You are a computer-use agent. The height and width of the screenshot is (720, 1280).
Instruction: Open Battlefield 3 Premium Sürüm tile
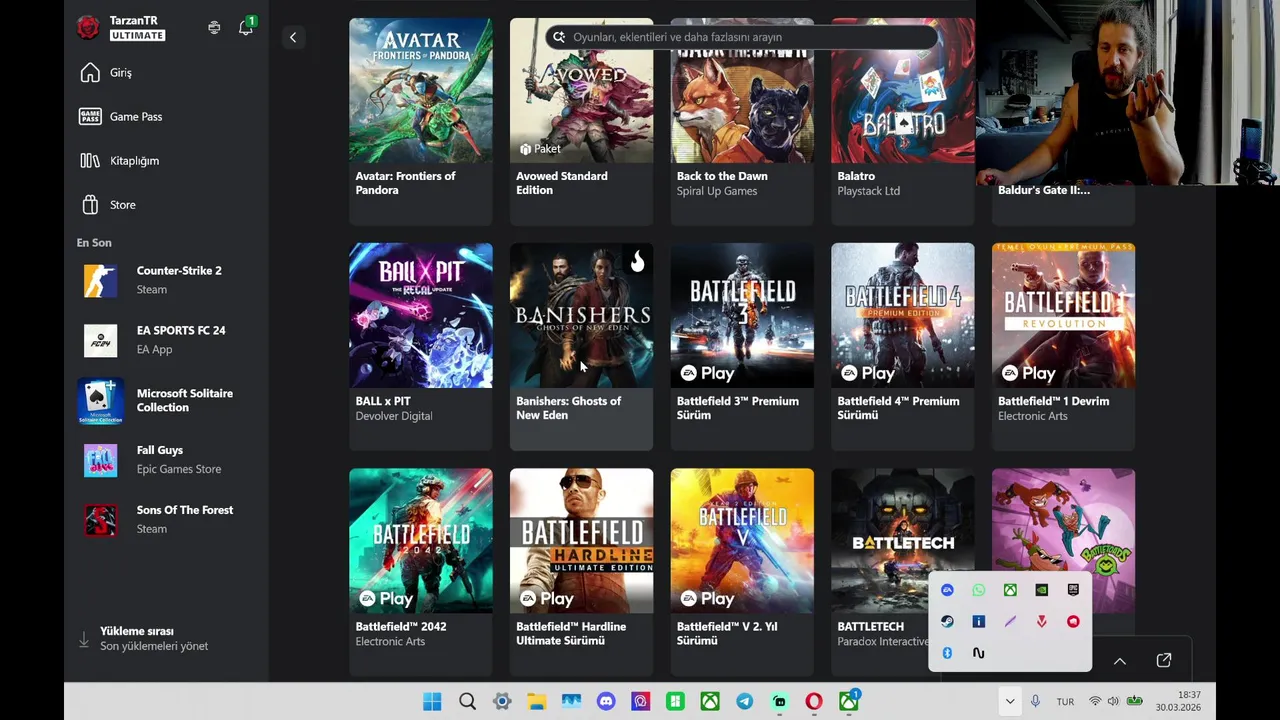pyautogui.click(x=742, y=346)
